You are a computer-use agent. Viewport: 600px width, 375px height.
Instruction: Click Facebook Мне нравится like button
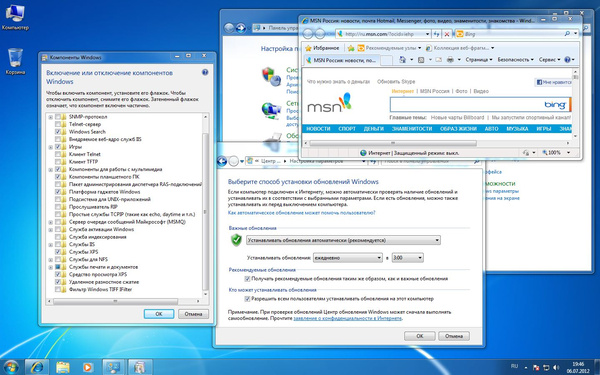click(553, 82)
